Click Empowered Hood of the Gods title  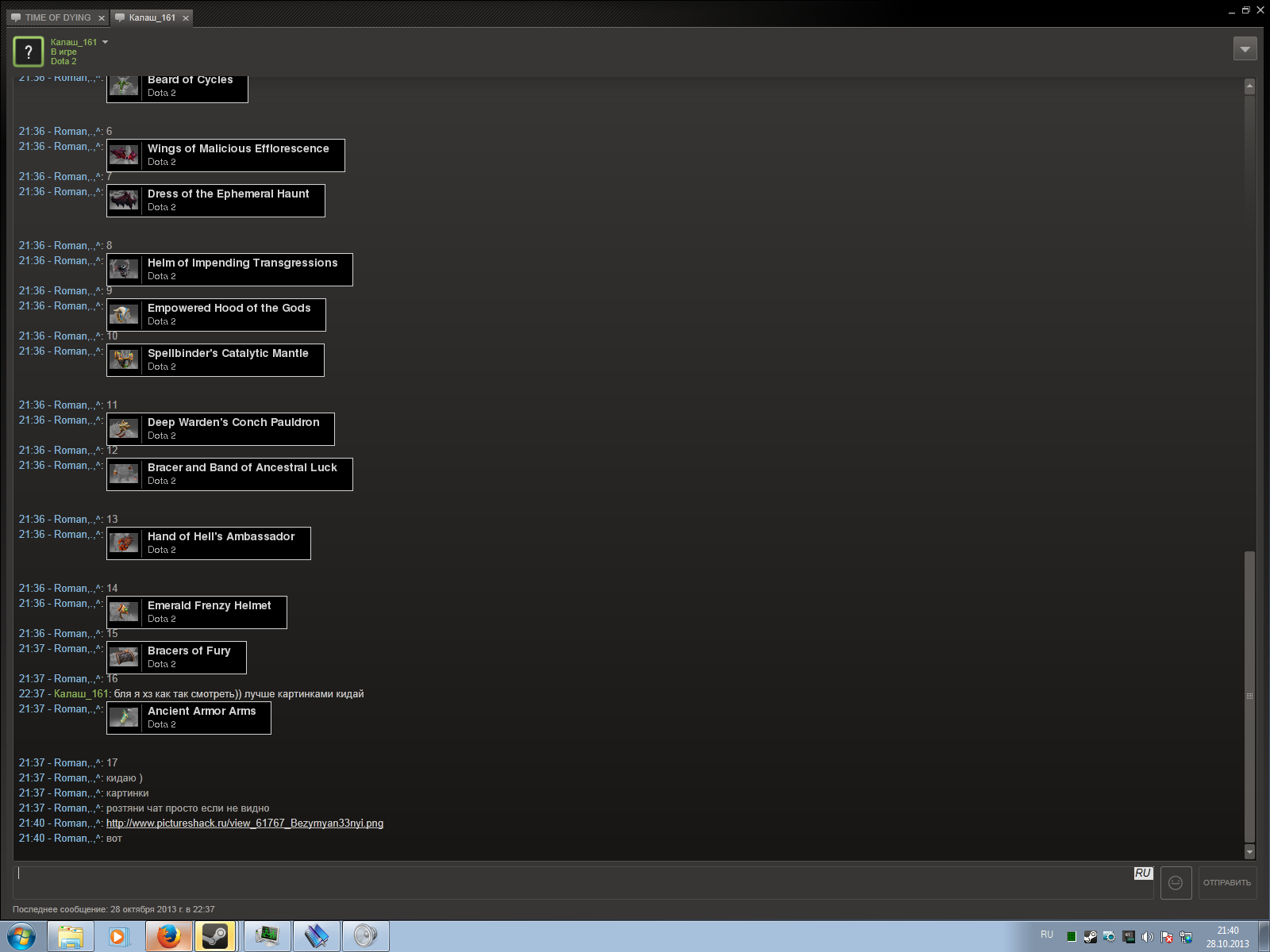point(229,308)
